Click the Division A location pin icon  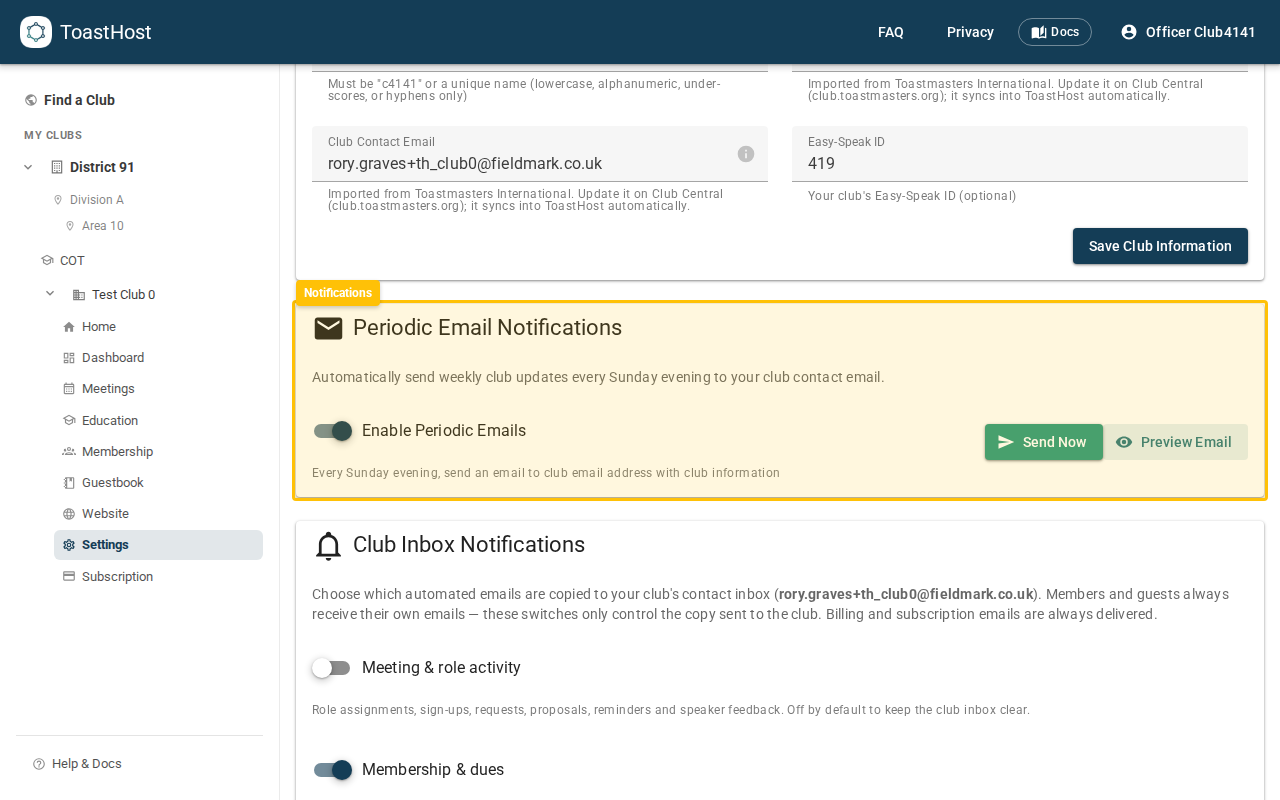[x=58, y=200]
